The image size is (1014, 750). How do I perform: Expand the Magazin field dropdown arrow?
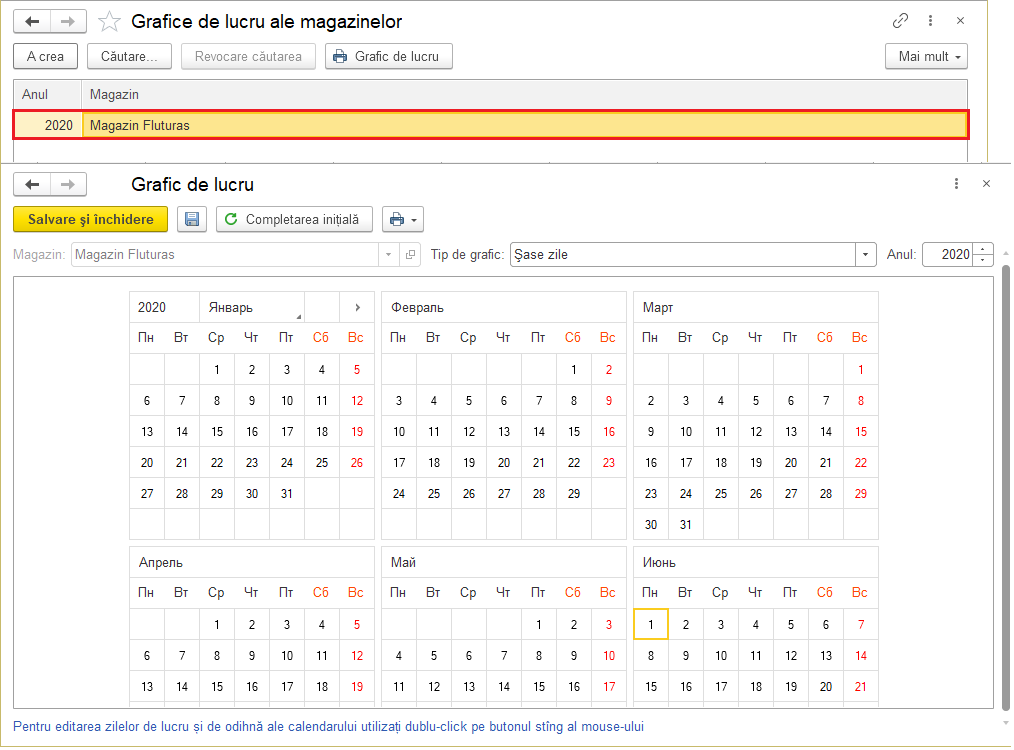click(389, 255)
